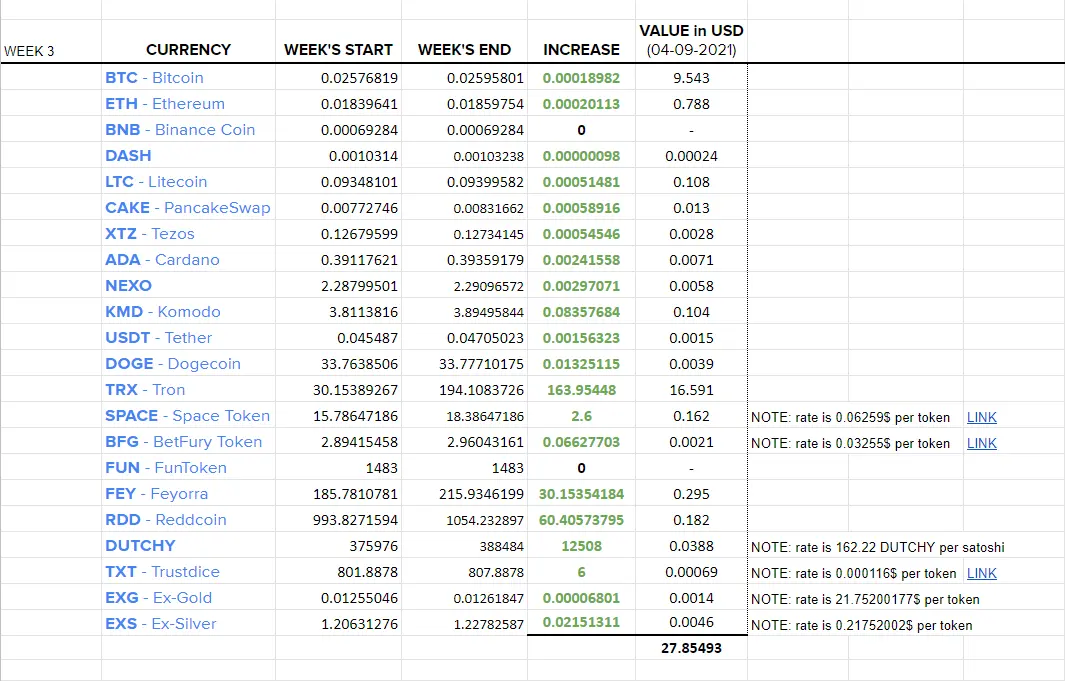The height and width of the screenshot is (681, 1065).
Task: Click the WEEK'S START header cell
Action: pyautogui.click(x=338, y=41)
